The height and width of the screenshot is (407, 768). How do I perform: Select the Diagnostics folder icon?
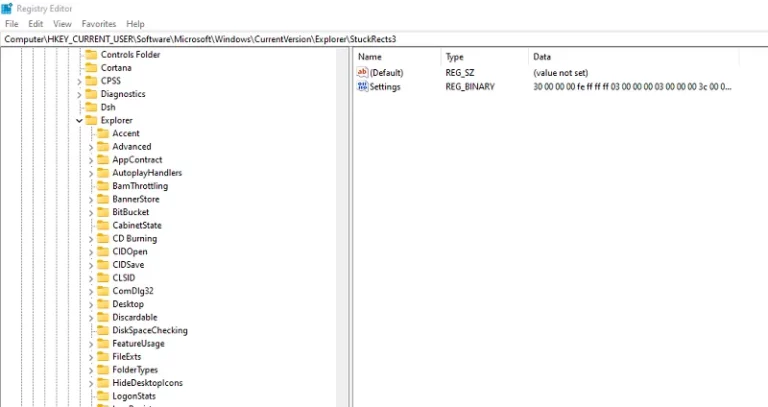pos(91,94)
